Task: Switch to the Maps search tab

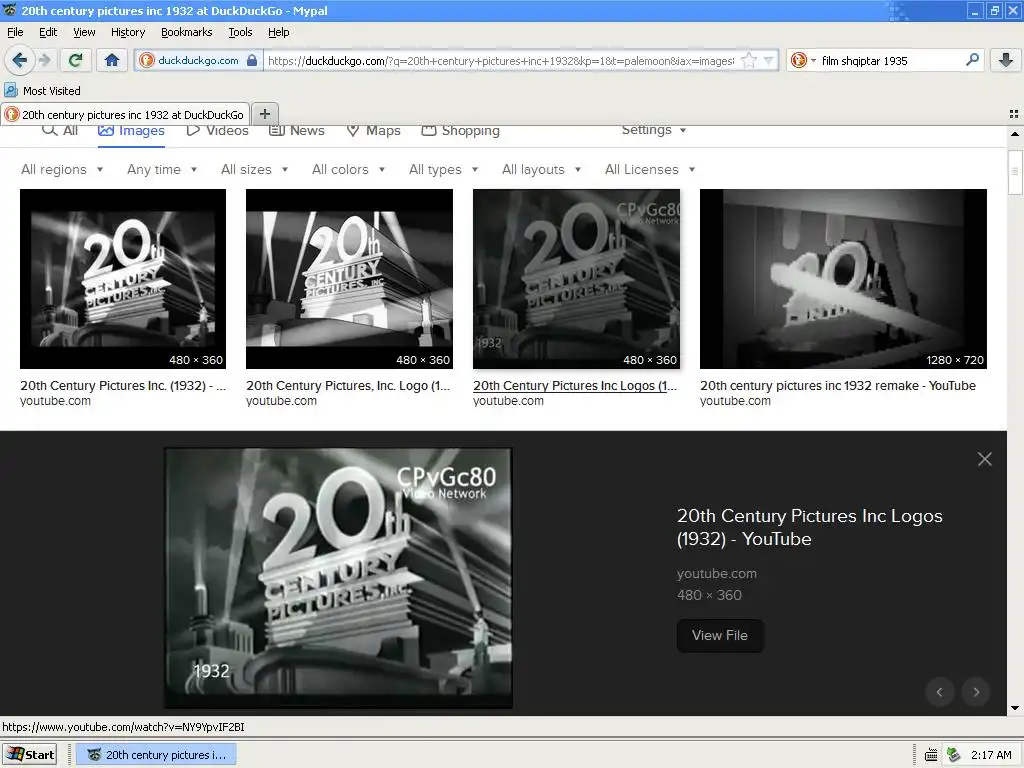Action: (373, 131)
